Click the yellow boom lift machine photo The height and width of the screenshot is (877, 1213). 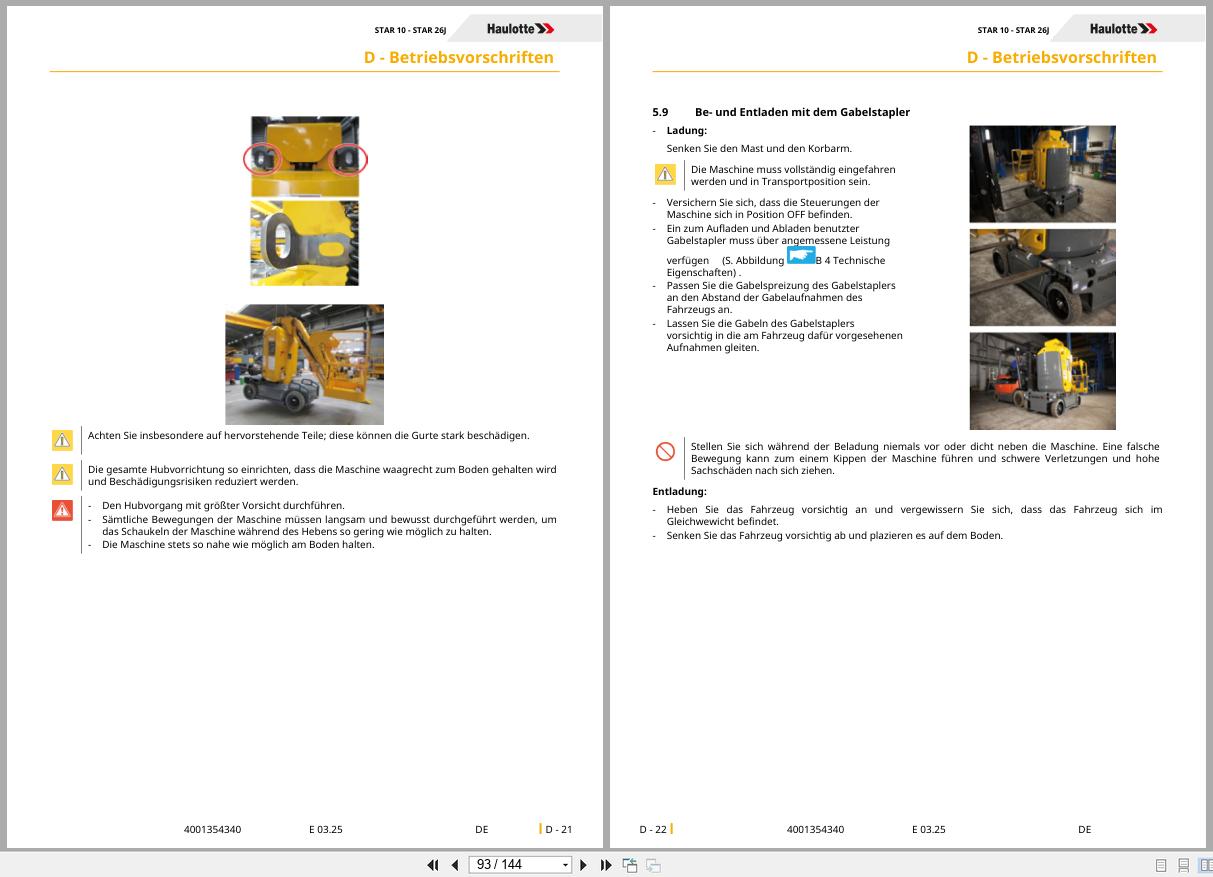pyautogui.click(x=304, y=365)
